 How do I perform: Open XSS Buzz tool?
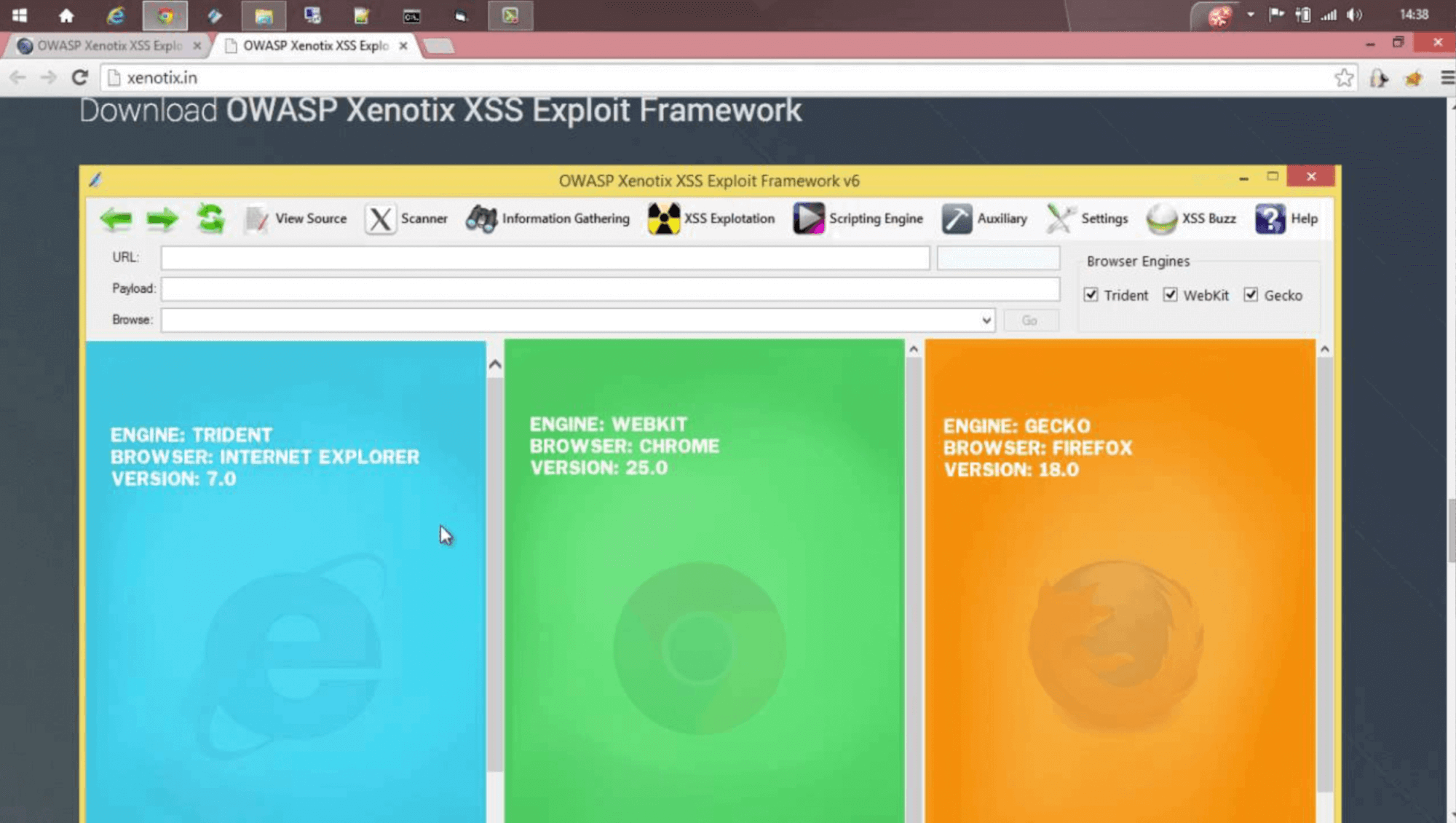pyautogui.click(x=1191, y=218)
